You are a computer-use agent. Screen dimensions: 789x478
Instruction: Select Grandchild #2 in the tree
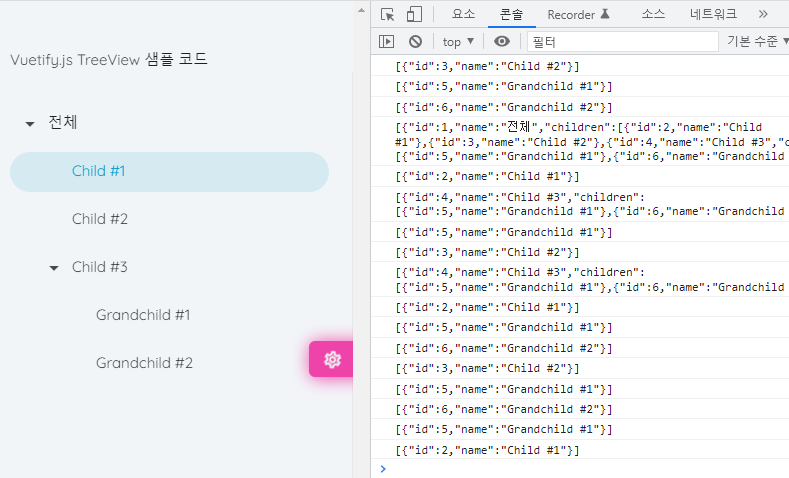[144, 363]
